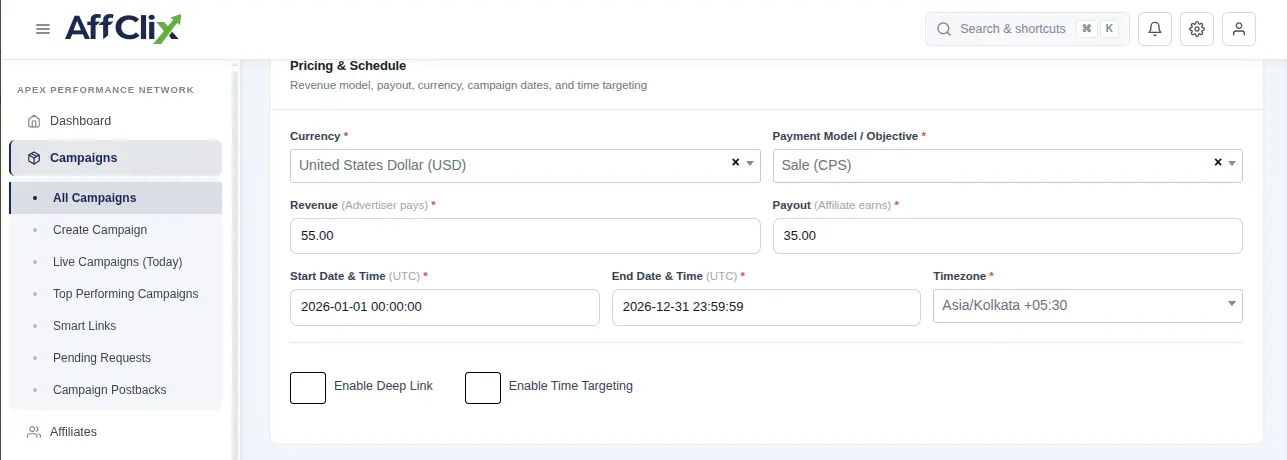Click the Payout (Affiliate earns) label
The image size is (1287, 460).
click(x=835, y=205)
